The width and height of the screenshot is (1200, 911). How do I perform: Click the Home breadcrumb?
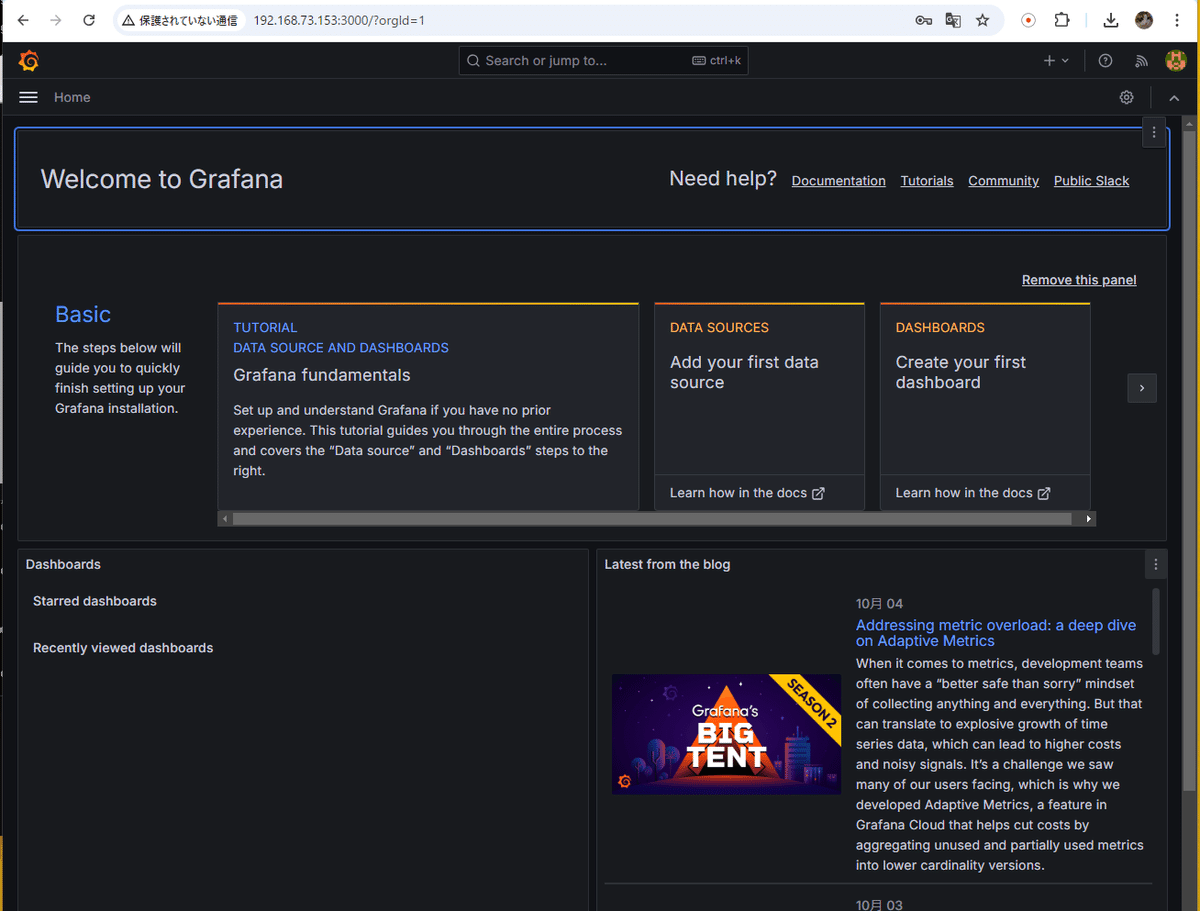click(72, 97)
